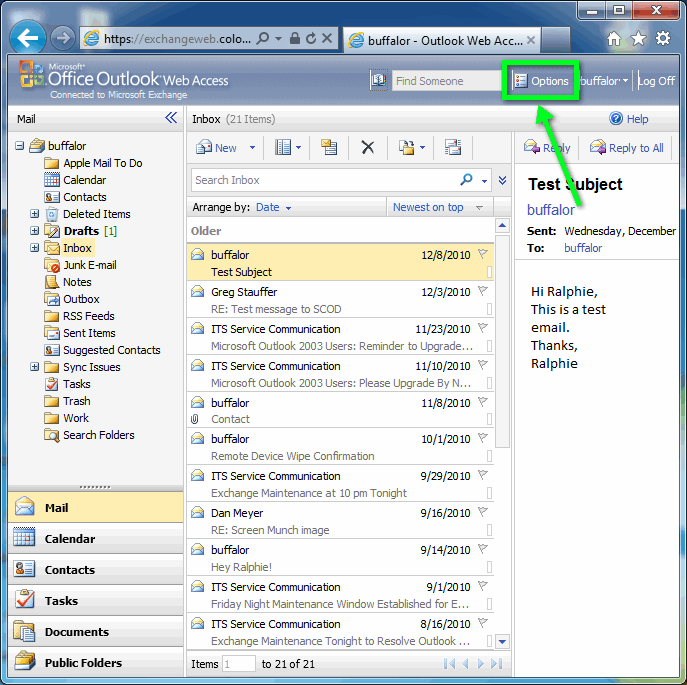687x685 pixels.
Task: Click the search magnifier in Search Inbox
Action: point(467,180)
